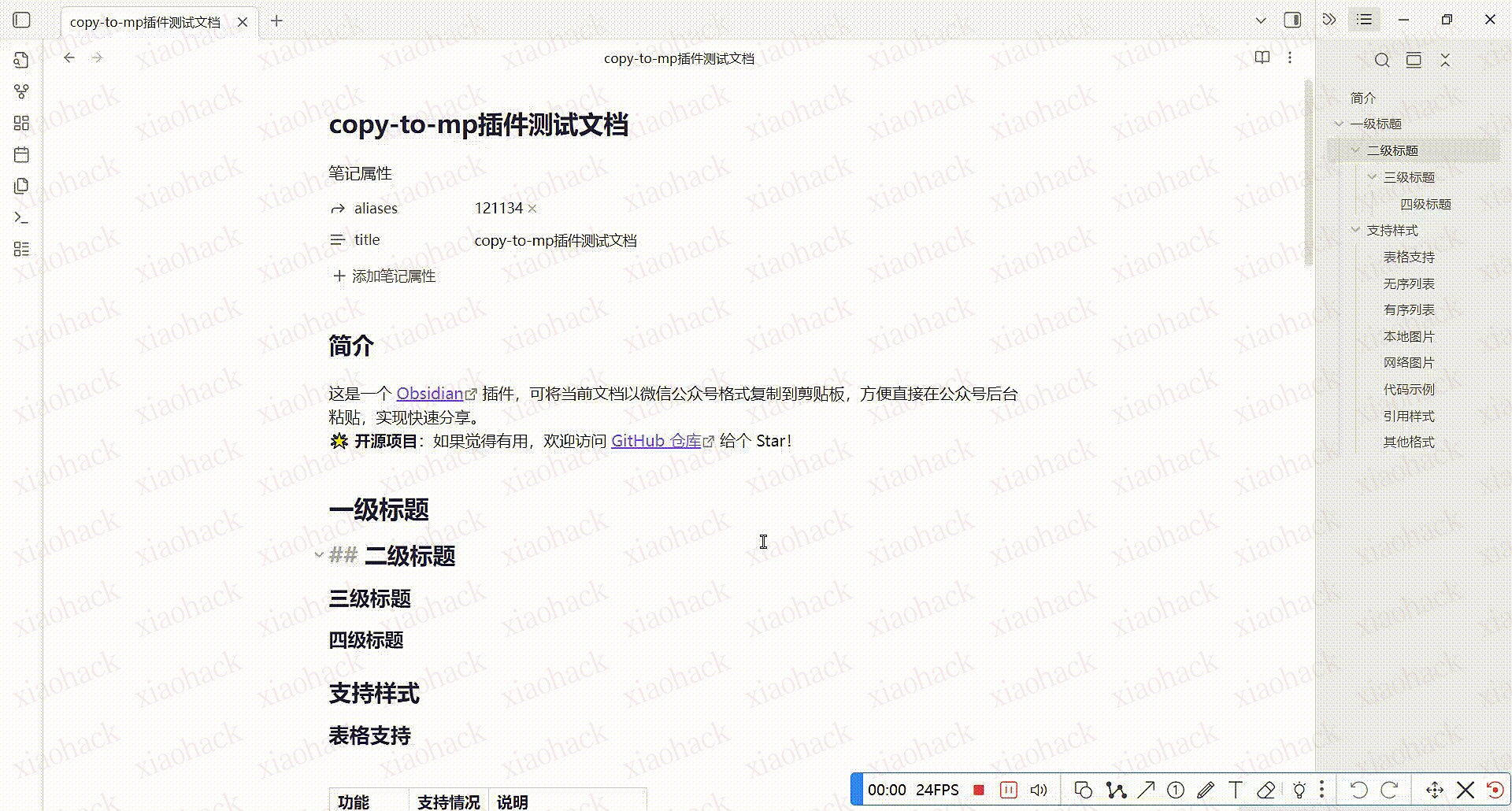
Task: Open the terminal icon in left sidebar
Action: [21, 217]
